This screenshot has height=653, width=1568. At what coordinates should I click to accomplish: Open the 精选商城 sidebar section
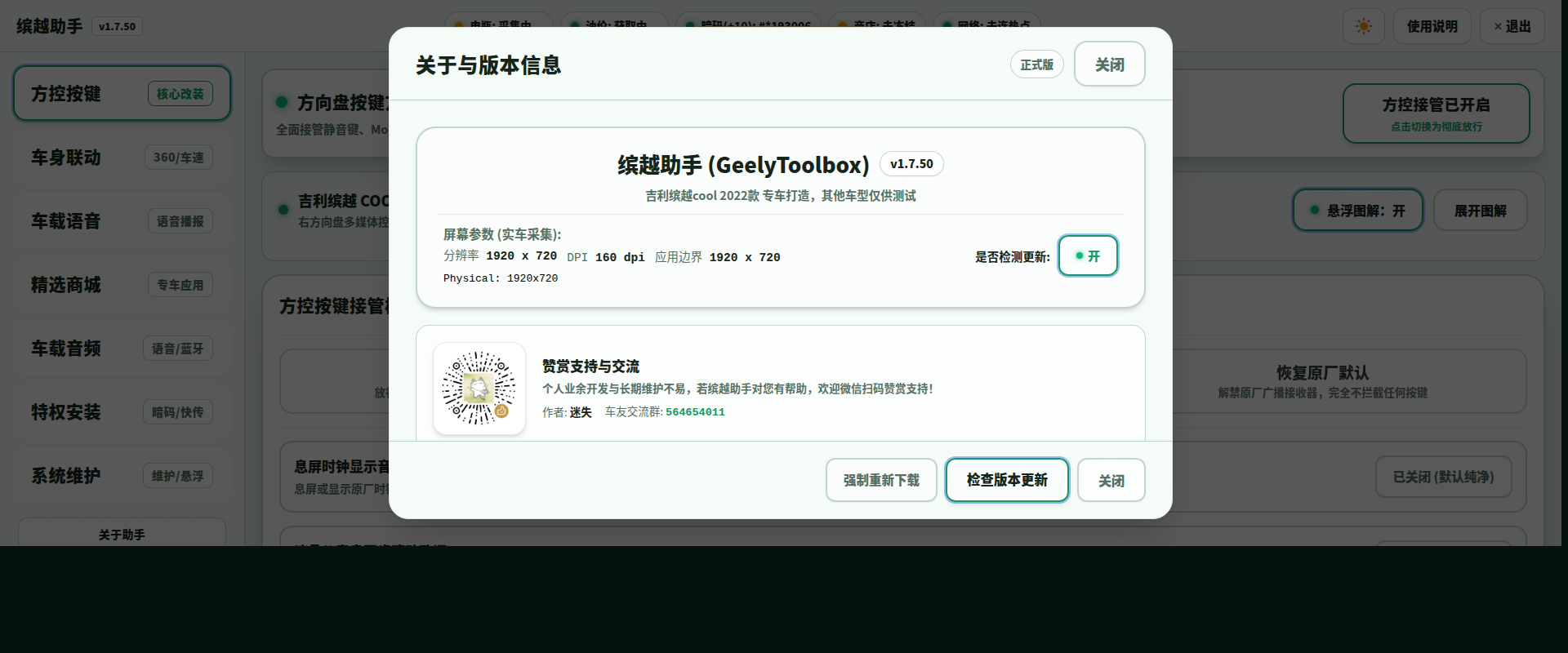pos(122,285)
